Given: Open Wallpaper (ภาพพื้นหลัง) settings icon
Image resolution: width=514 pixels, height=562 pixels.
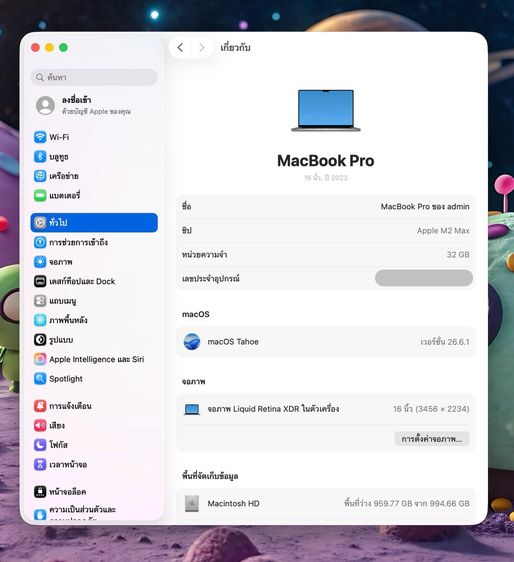Looking at the screenshot, I should pyautogui.click(x=40, y=320).
